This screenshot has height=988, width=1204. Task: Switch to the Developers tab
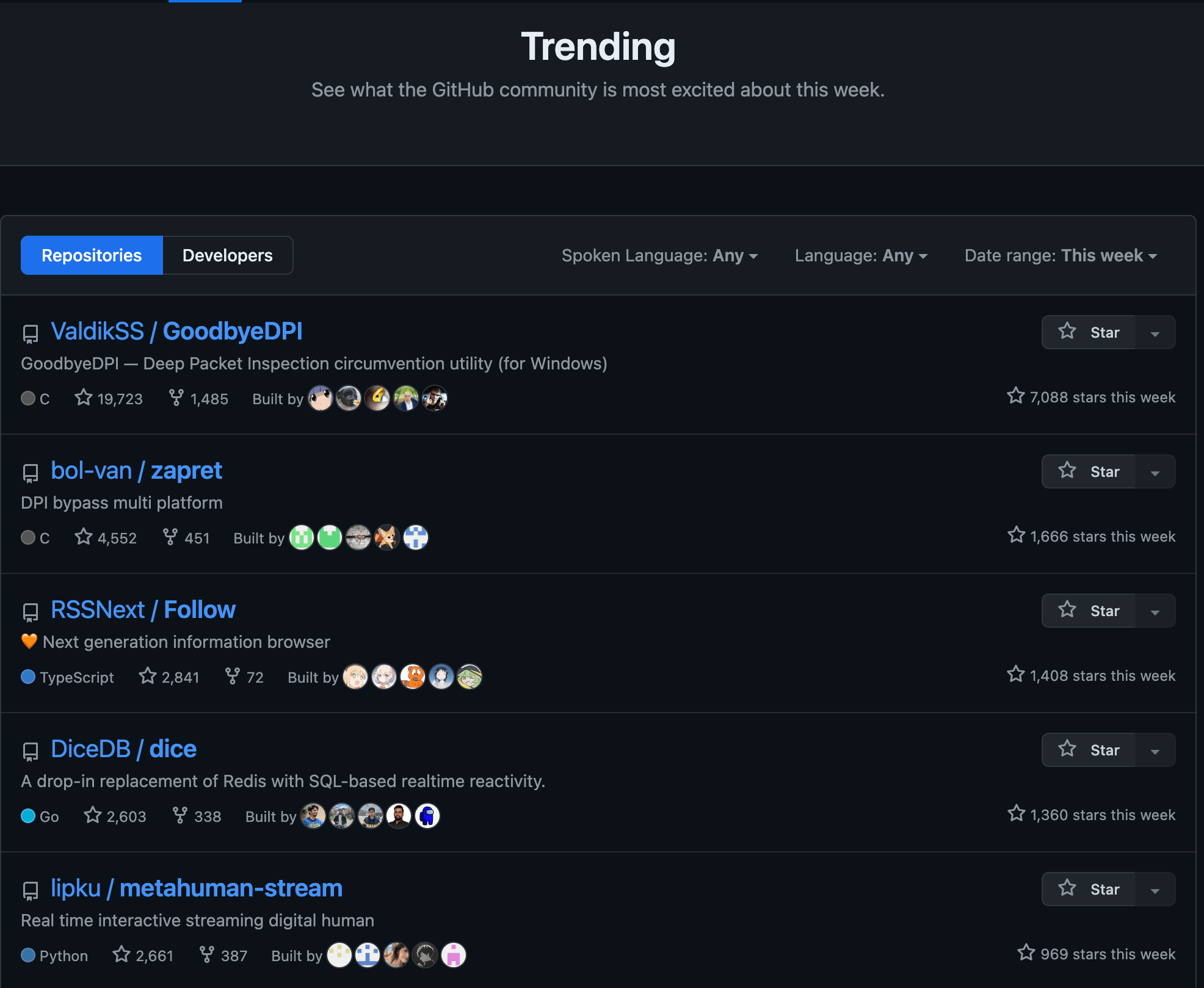pos(227,255)
